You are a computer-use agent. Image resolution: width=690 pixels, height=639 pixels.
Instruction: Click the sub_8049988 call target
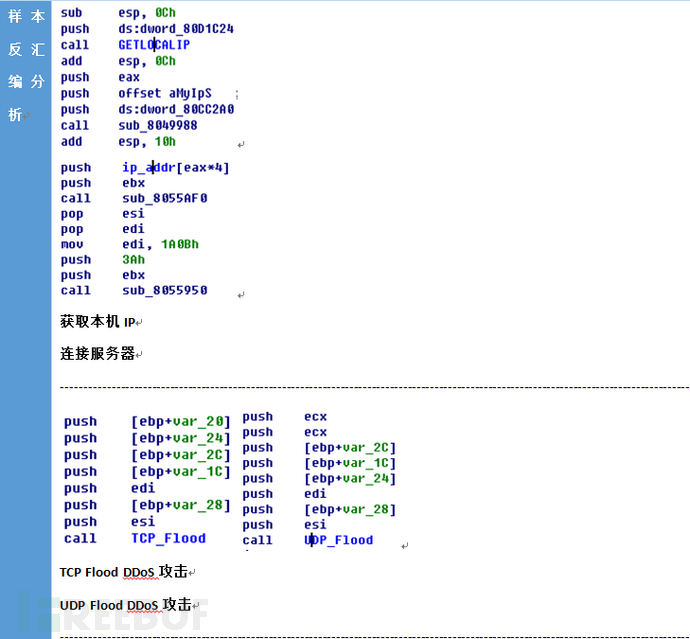click(158, 125)
